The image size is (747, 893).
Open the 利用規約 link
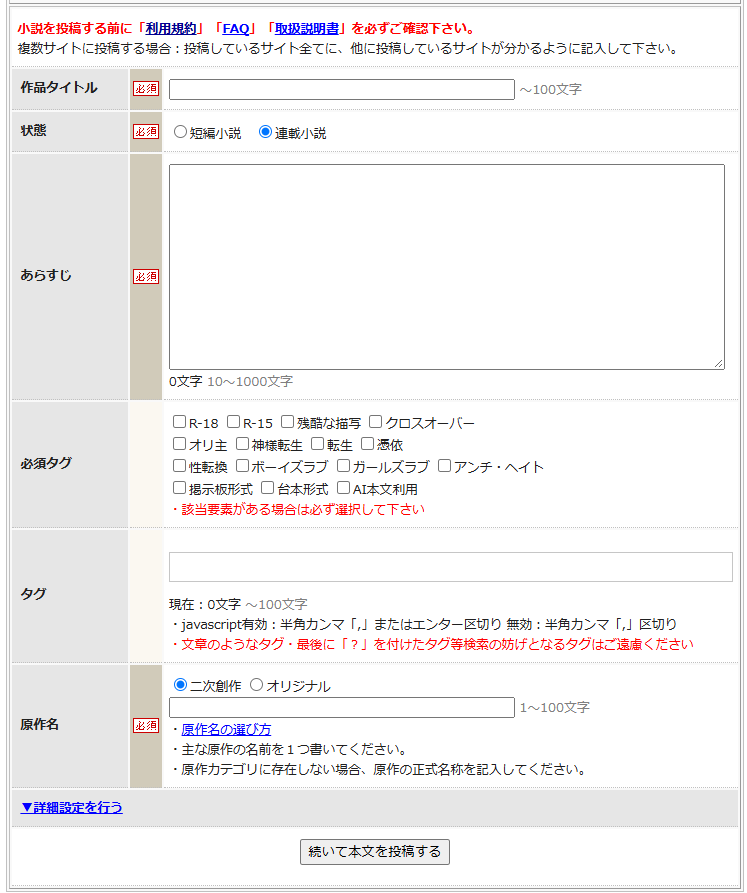tap(171, 28)
